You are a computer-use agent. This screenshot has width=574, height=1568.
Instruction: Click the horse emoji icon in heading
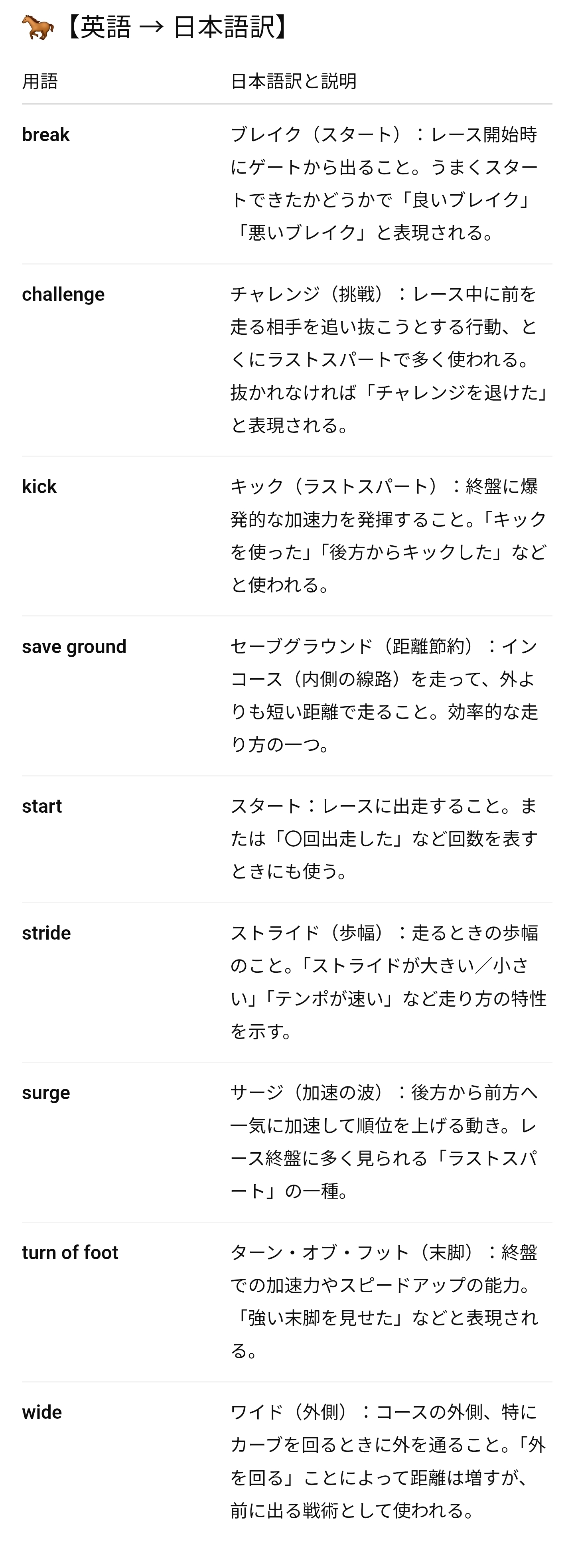click(38, 28)
